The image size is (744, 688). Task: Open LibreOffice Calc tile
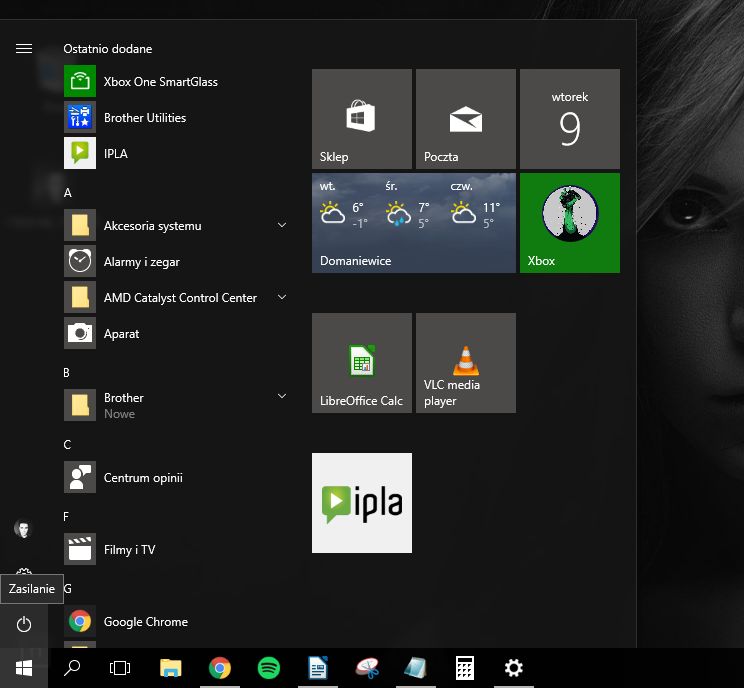pyautogui.click(x=361, y=363)
